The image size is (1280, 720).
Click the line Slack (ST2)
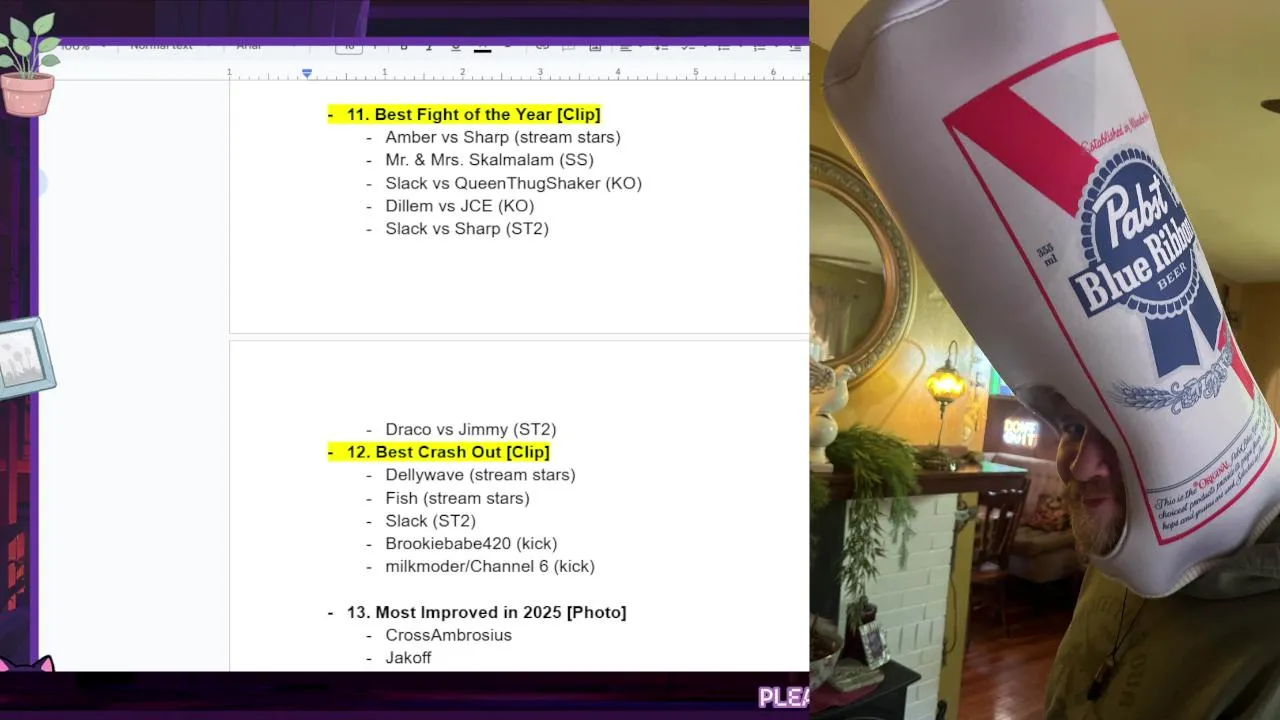point(430,521)
